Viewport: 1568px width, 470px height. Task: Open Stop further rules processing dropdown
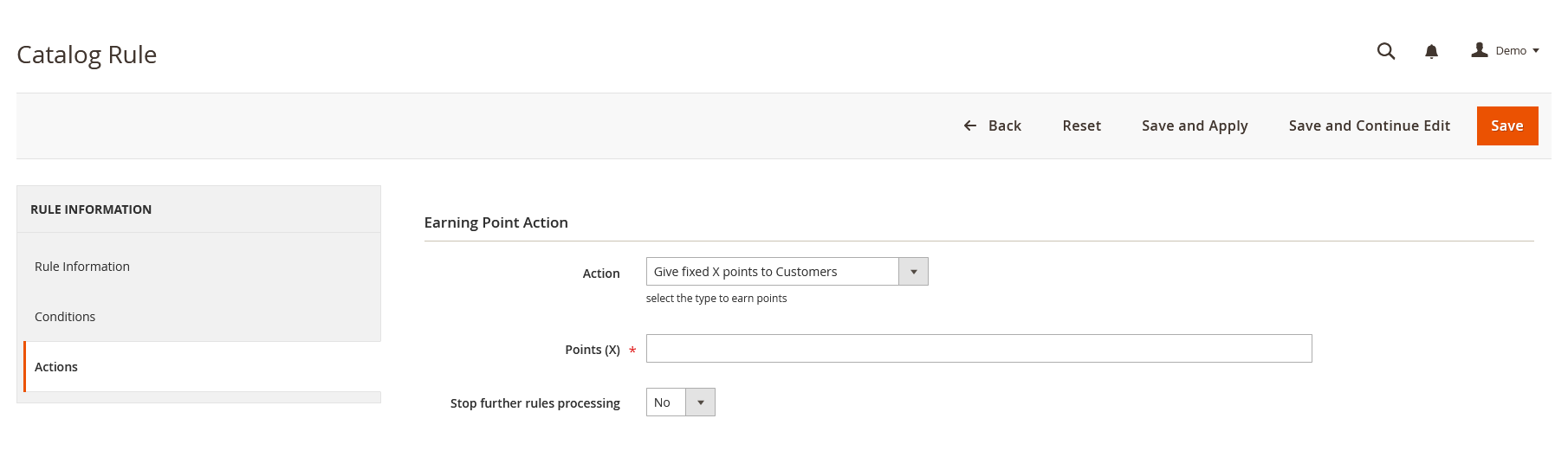(x=680, y=402)
